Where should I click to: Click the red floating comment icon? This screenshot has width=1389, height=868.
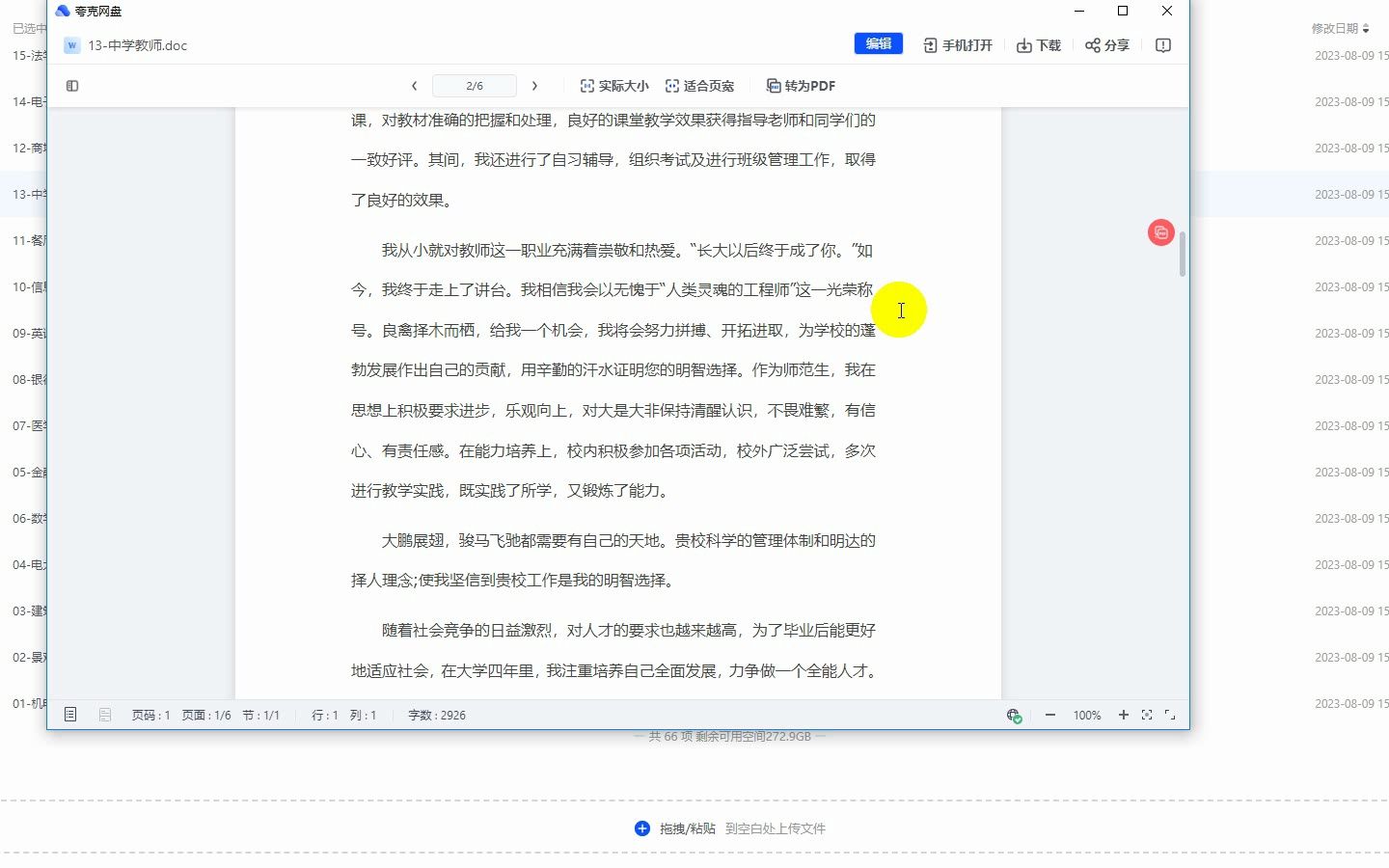1160,232
